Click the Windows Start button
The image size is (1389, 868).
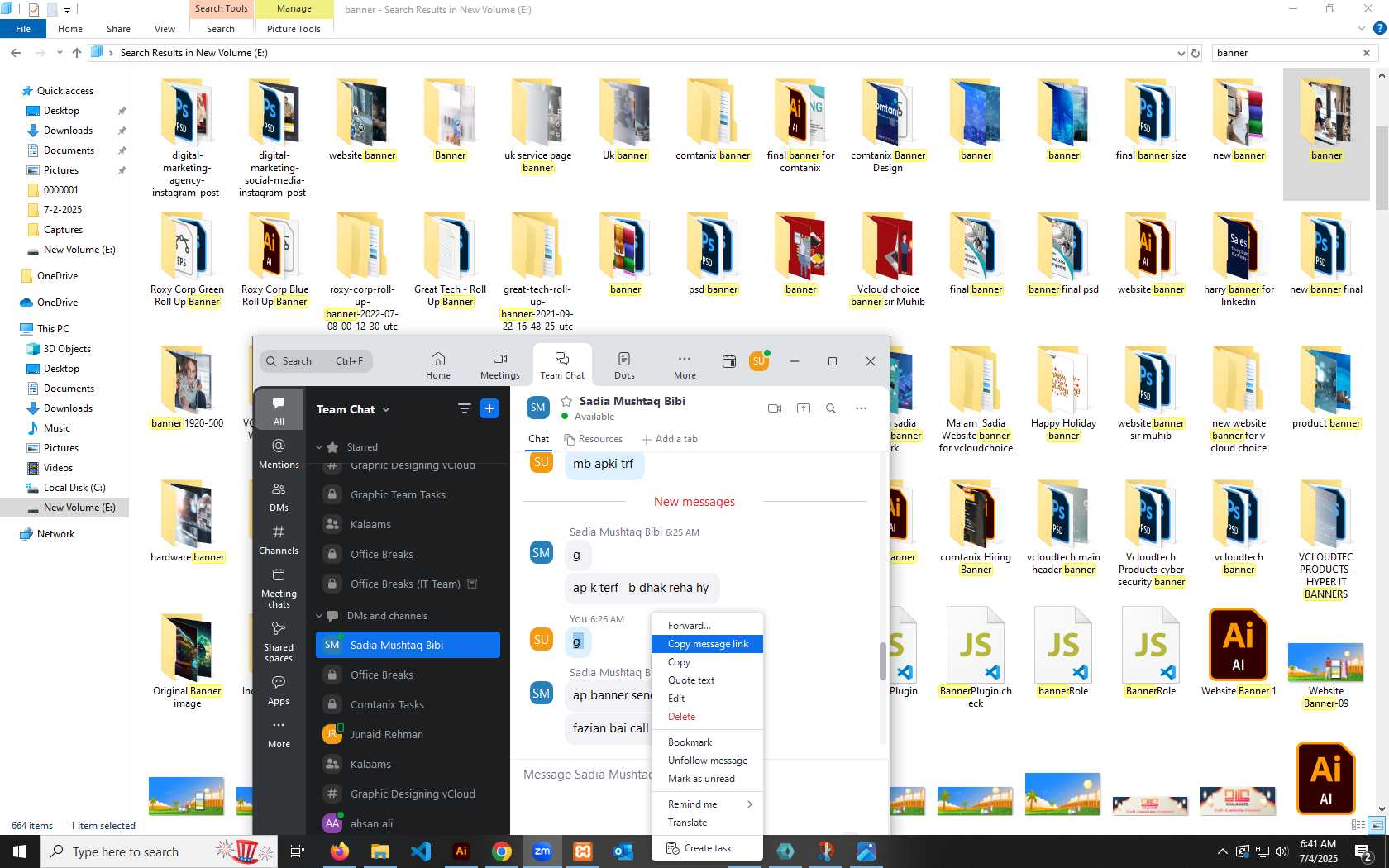(20, 851)
